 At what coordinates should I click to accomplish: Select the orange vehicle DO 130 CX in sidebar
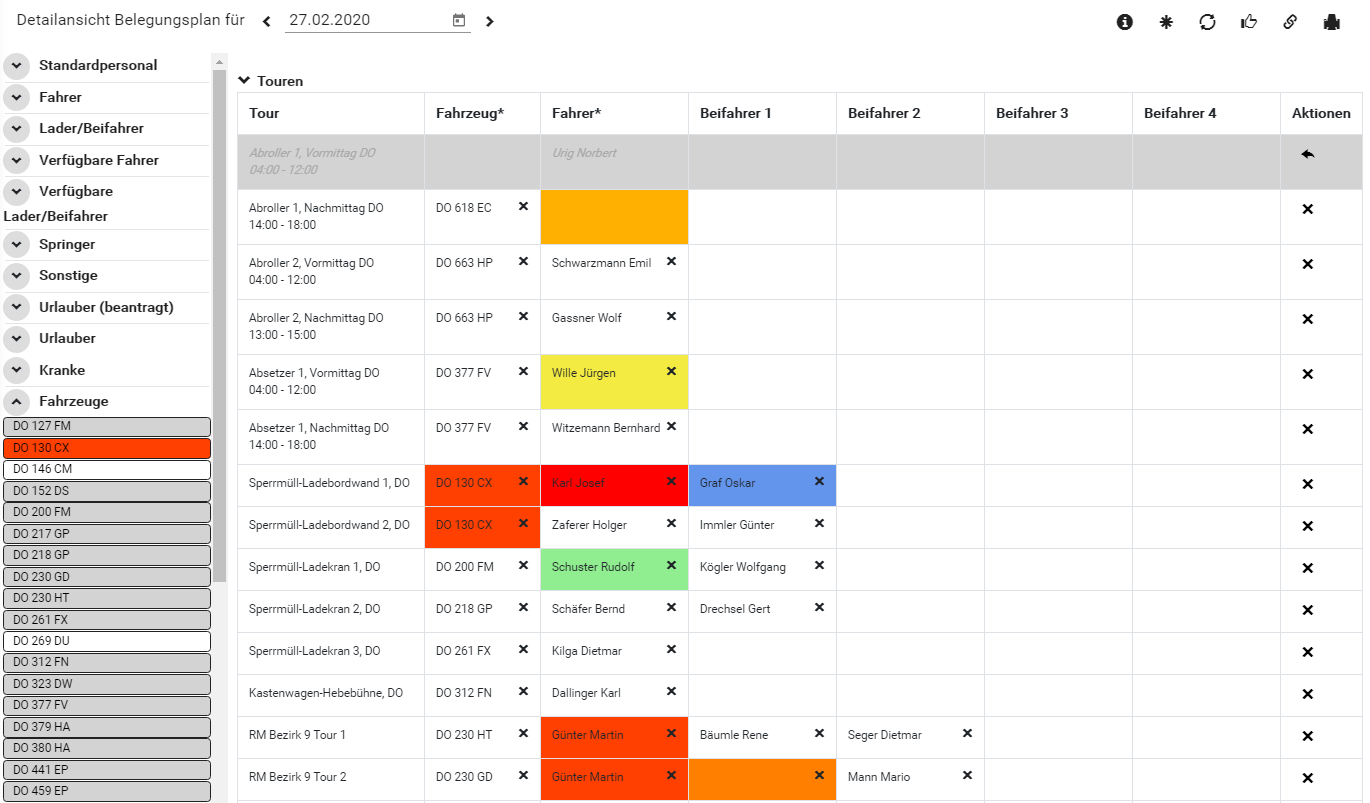pos(107,448)
